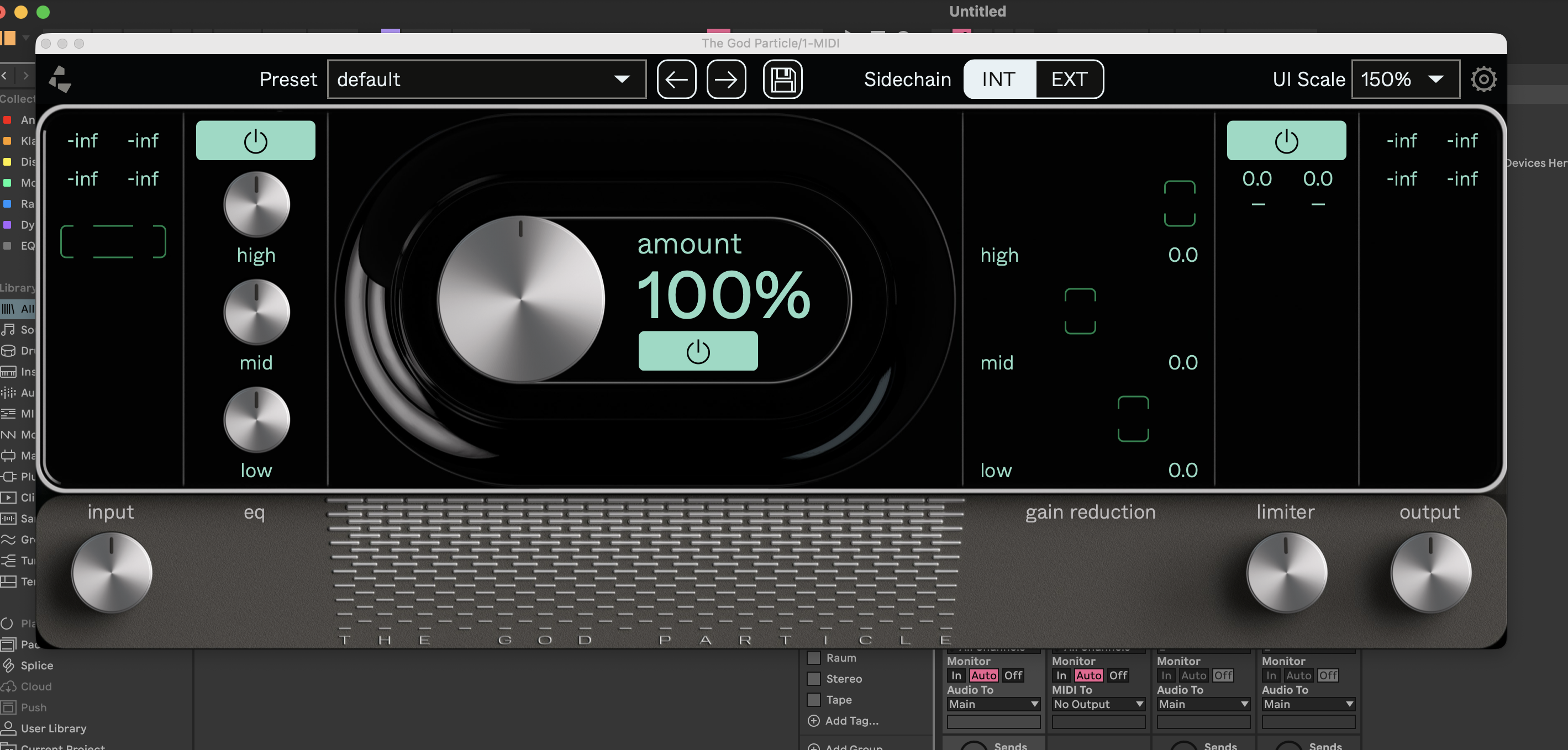Toggle the eq section power button
Image resolution: width=1568 pixels, height=750 pixels.
(256, 140)
